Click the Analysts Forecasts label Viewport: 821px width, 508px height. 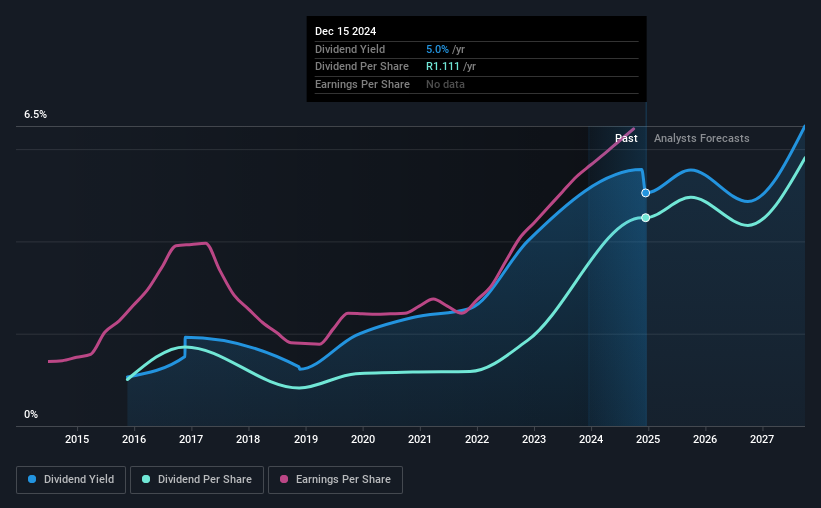point(702,138)
